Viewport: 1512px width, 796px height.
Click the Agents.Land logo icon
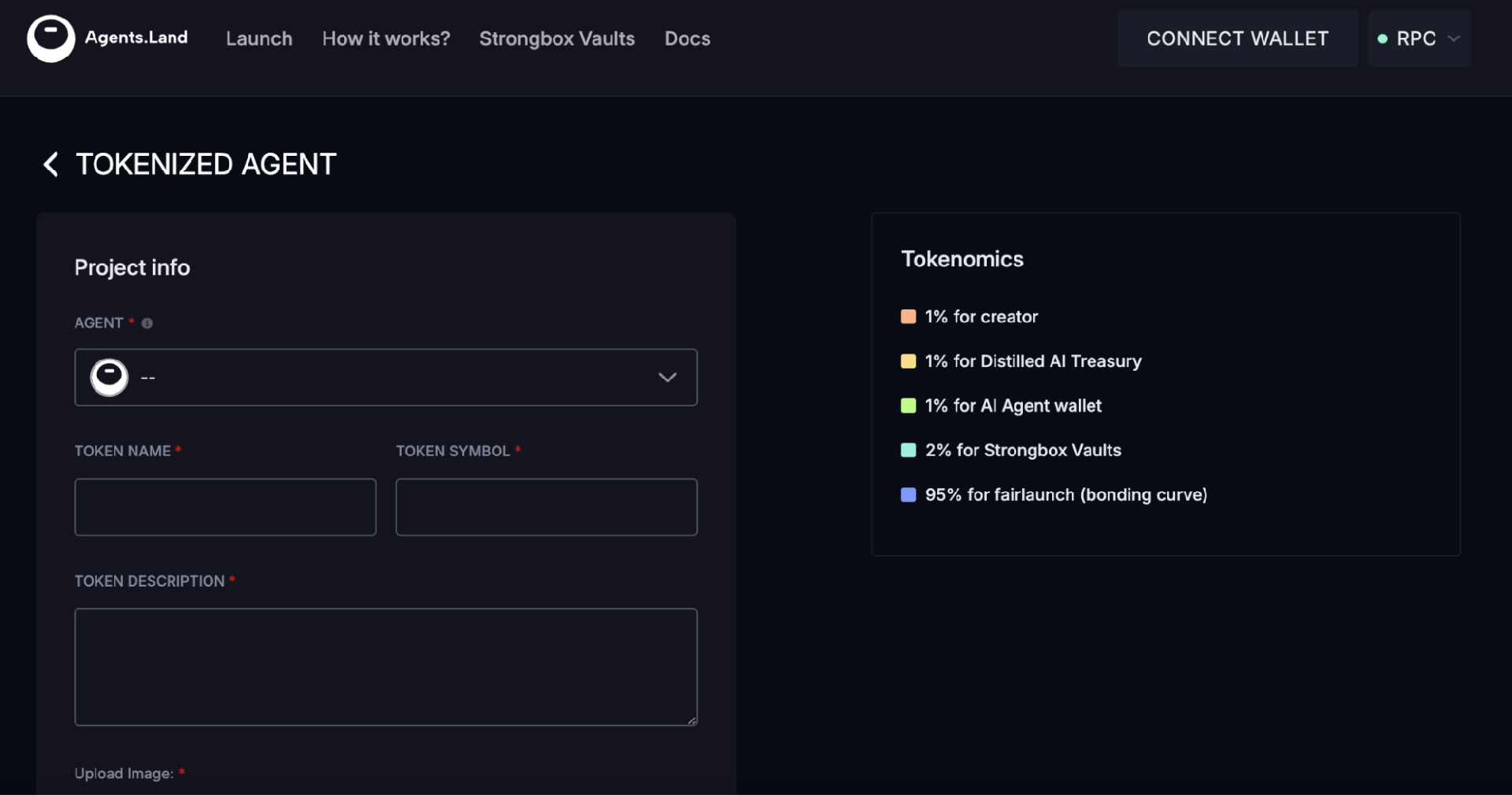click(x=51, y=39)
